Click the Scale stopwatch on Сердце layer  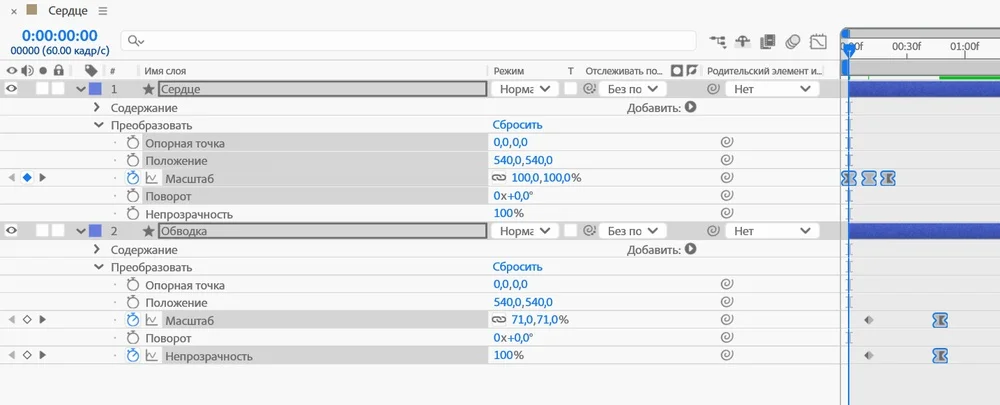pos(133,178)
